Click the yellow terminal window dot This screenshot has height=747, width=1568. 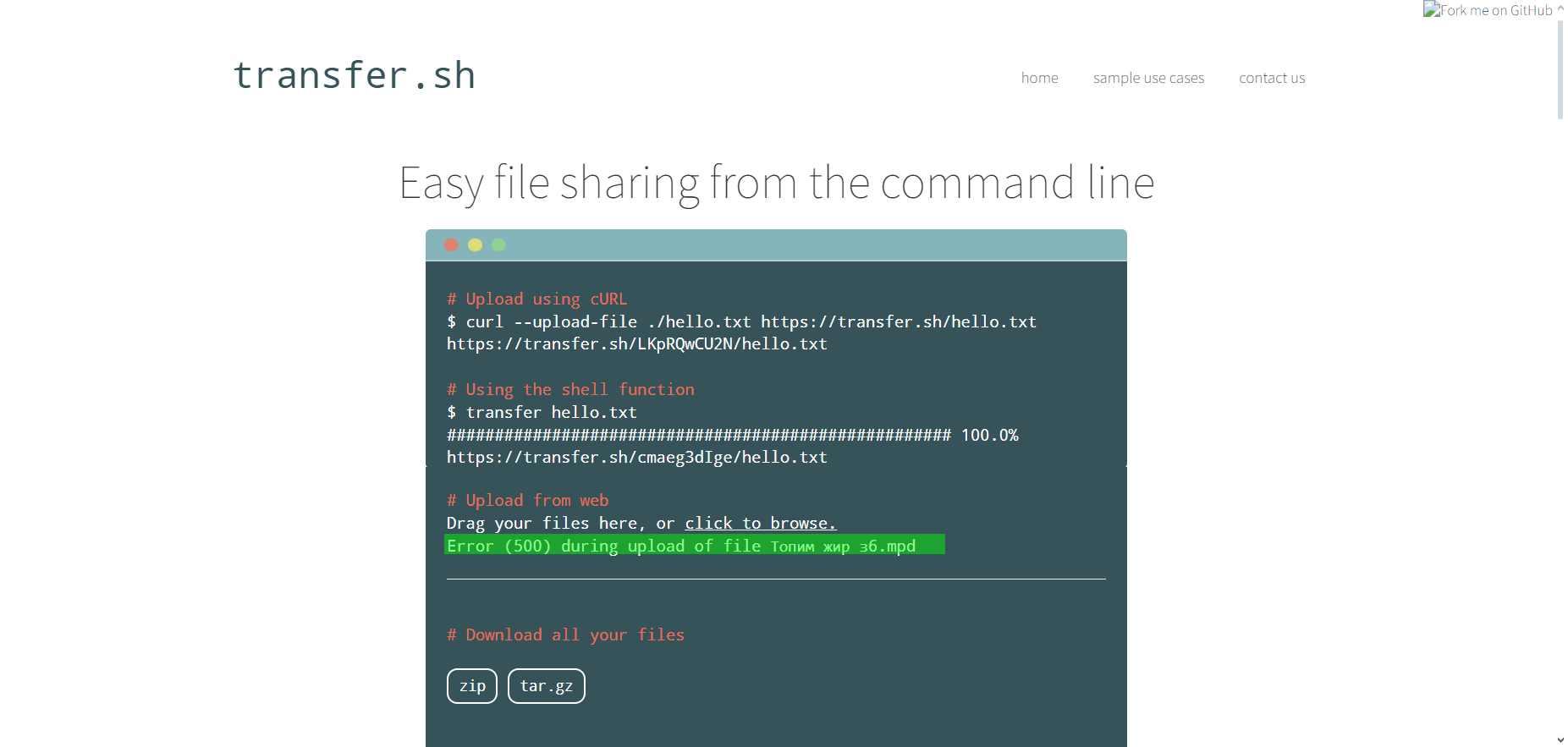tap(475, 244)
